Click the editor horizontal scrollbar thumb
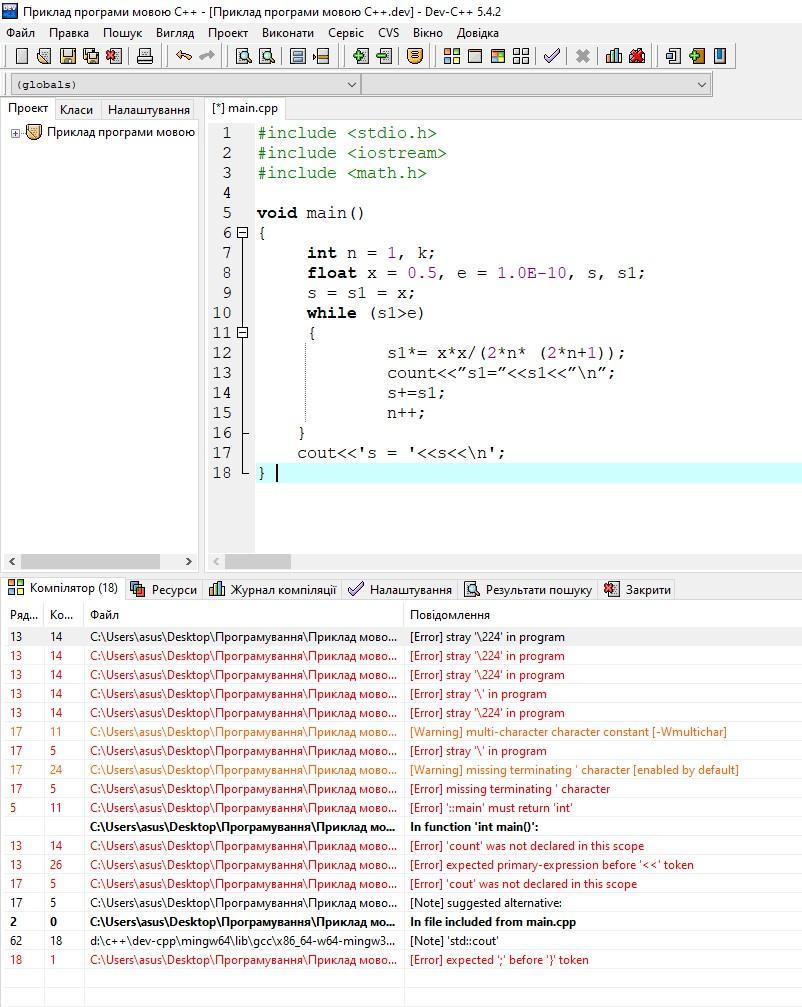 [x=258, y=562]
